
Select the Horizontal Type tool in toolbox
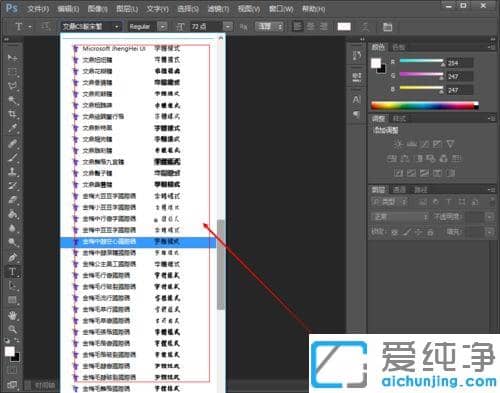(x=13, y=272)
